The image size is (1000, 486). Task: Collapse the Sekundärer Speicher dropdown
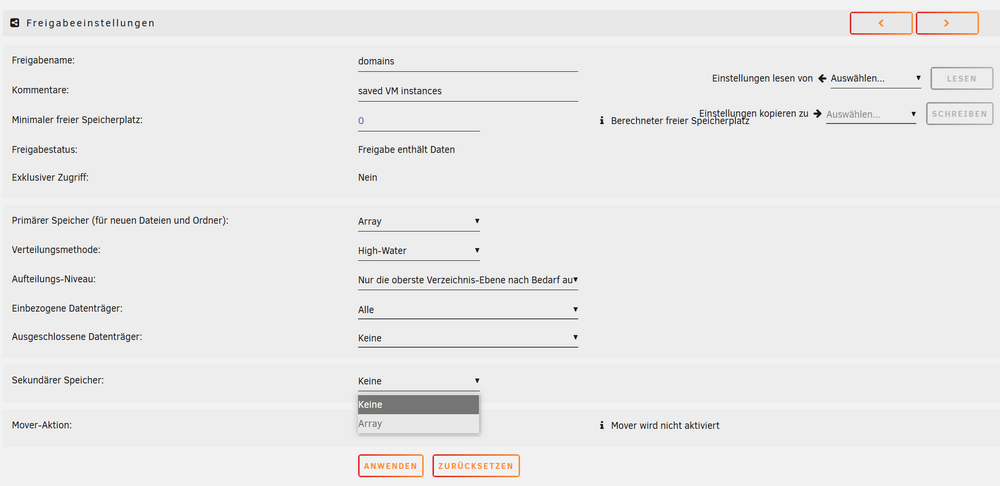(x=418, y=381)
